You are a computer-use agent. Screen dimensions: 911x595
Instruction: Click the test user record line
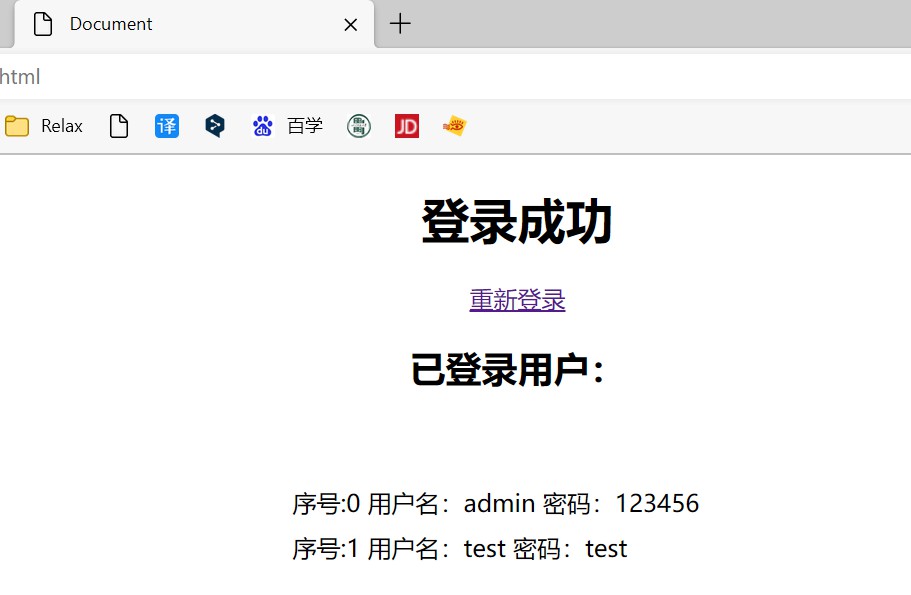(x=459, y=549)
